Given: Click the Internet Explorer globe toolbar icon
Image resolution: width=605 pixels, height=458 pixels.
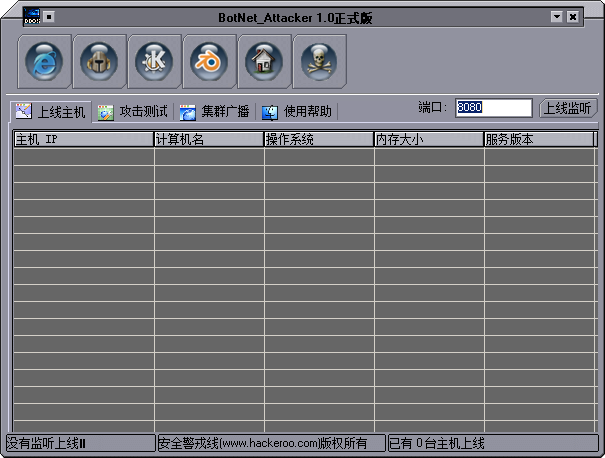Looking at the screenshot, I should (x=46, y=61).
